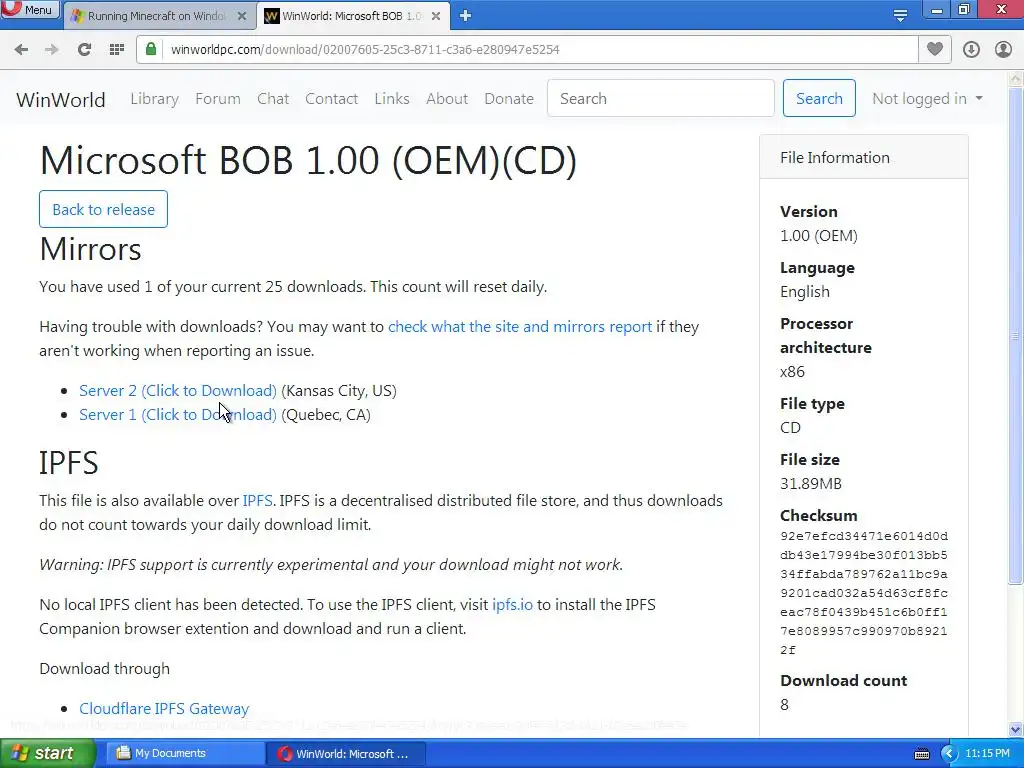Click the download count value 8

(784, 705)
